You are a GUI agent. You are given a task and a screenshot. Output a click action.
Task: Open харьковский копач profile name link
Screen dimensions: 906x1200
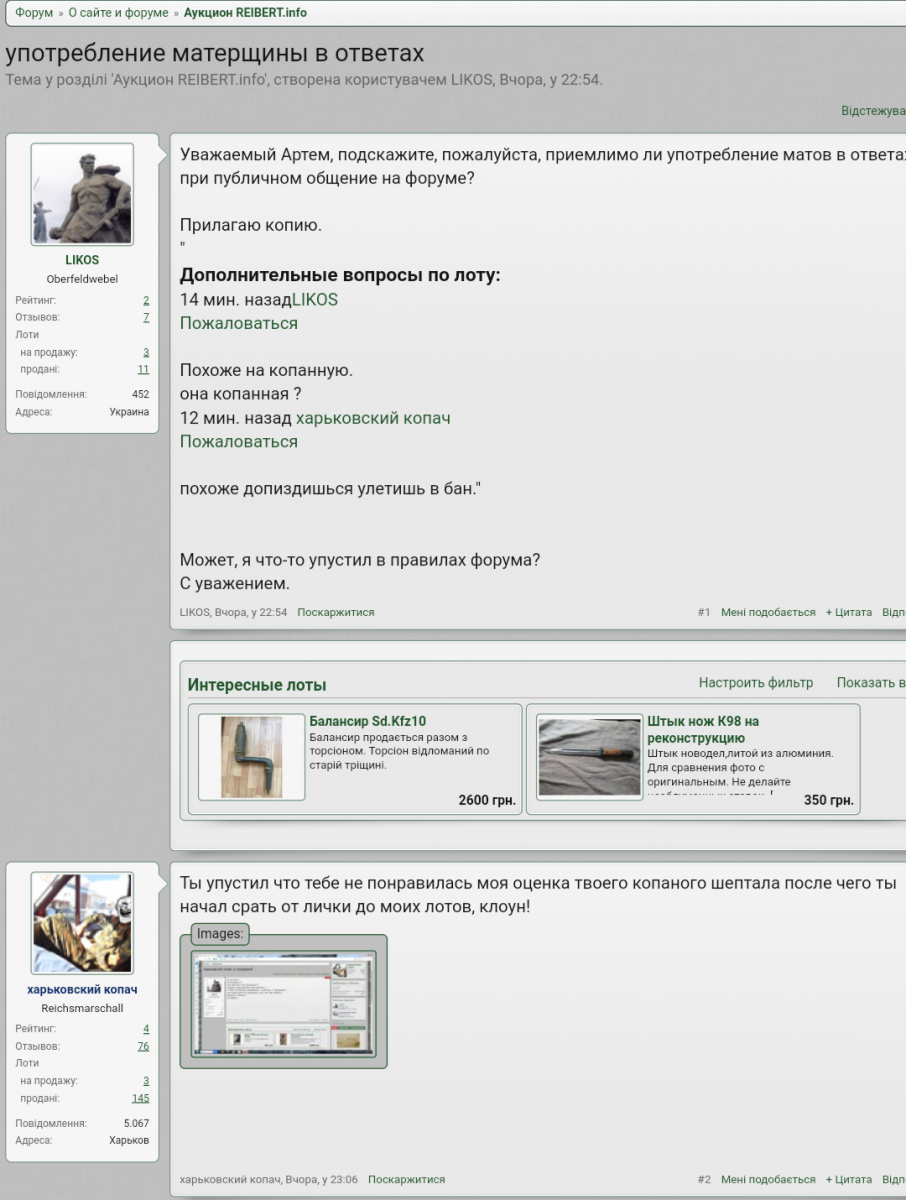82,989
